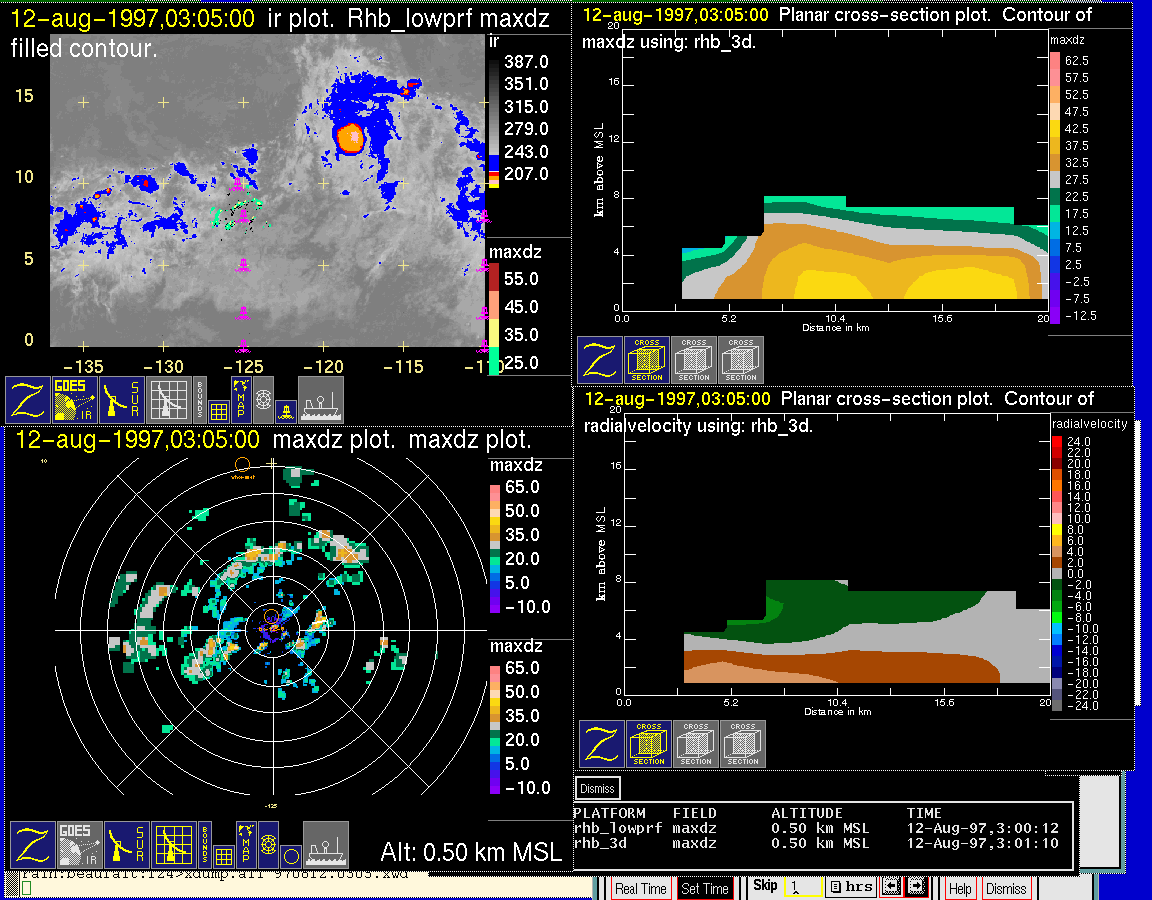Screen dimensions: 1152x900
Task: Click the 62.5 swatch on the maxdz color scale
Action: [1054, 60]
